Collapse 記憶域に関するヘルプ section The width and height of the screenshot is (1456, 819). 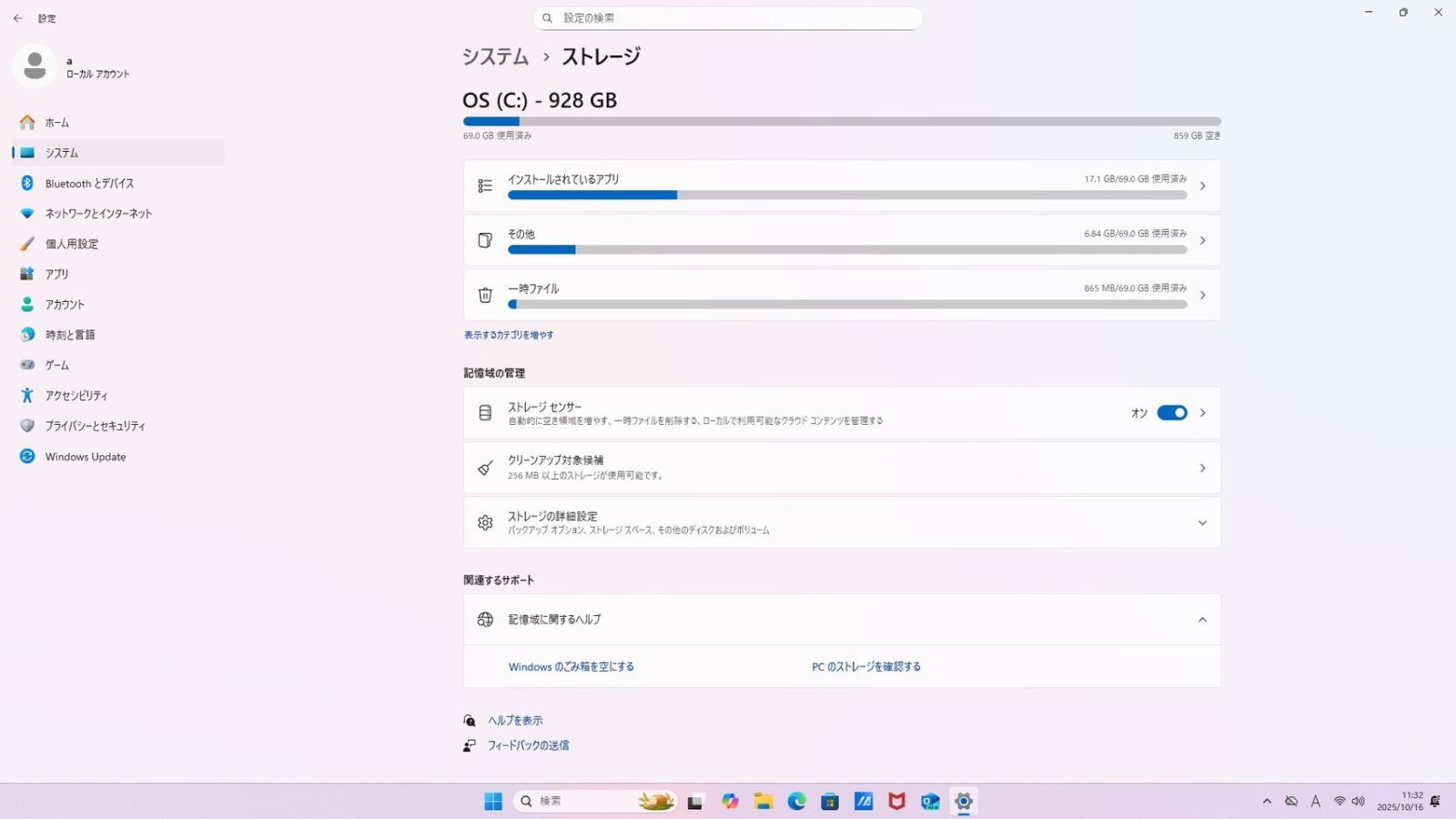click(1203, 620)
